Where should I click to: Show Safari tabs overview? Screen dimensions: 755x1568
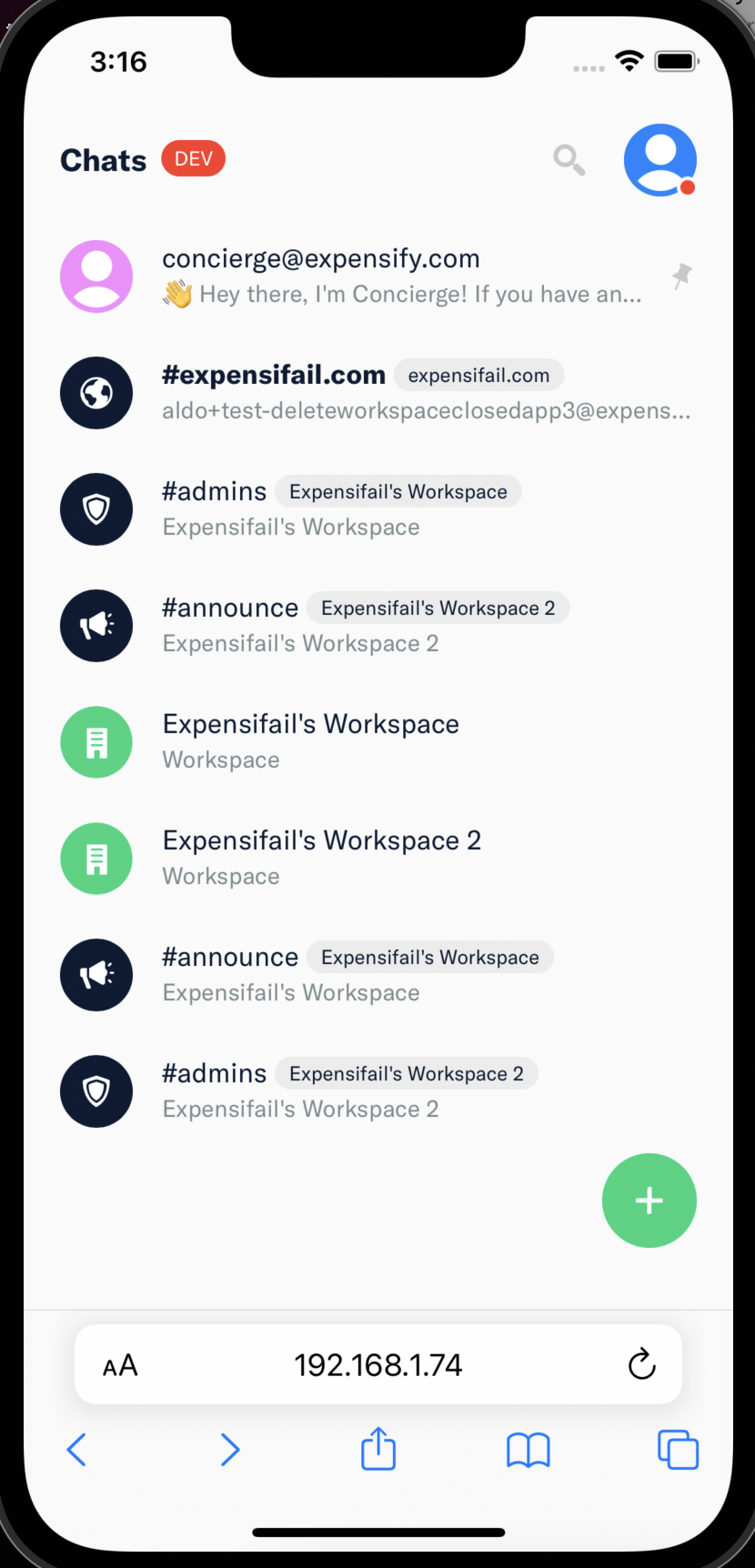pyautogui.click(x=679, y=1450)
